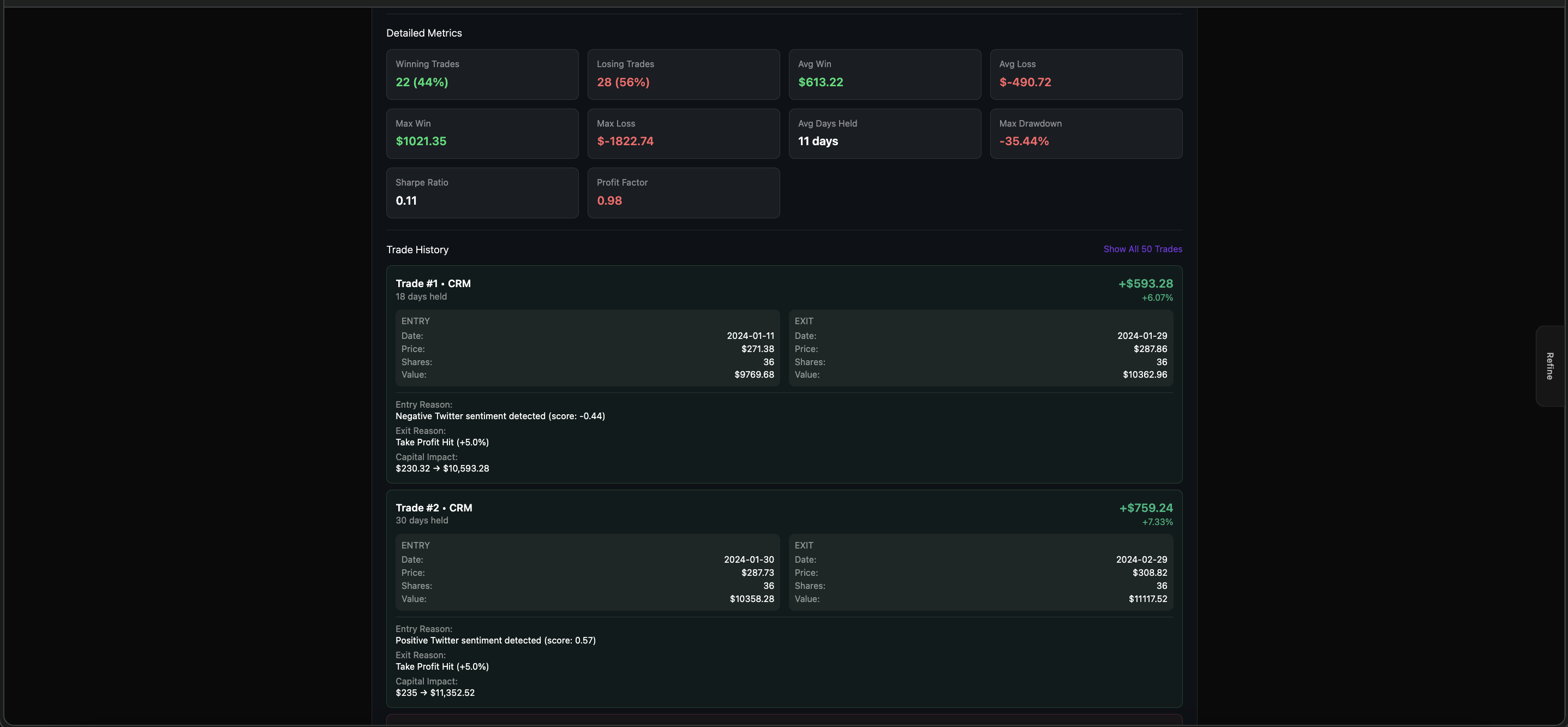Click the Trade #1 CRM title
Viewport: 1568px width, 727px height.
[x=433, y=284]
